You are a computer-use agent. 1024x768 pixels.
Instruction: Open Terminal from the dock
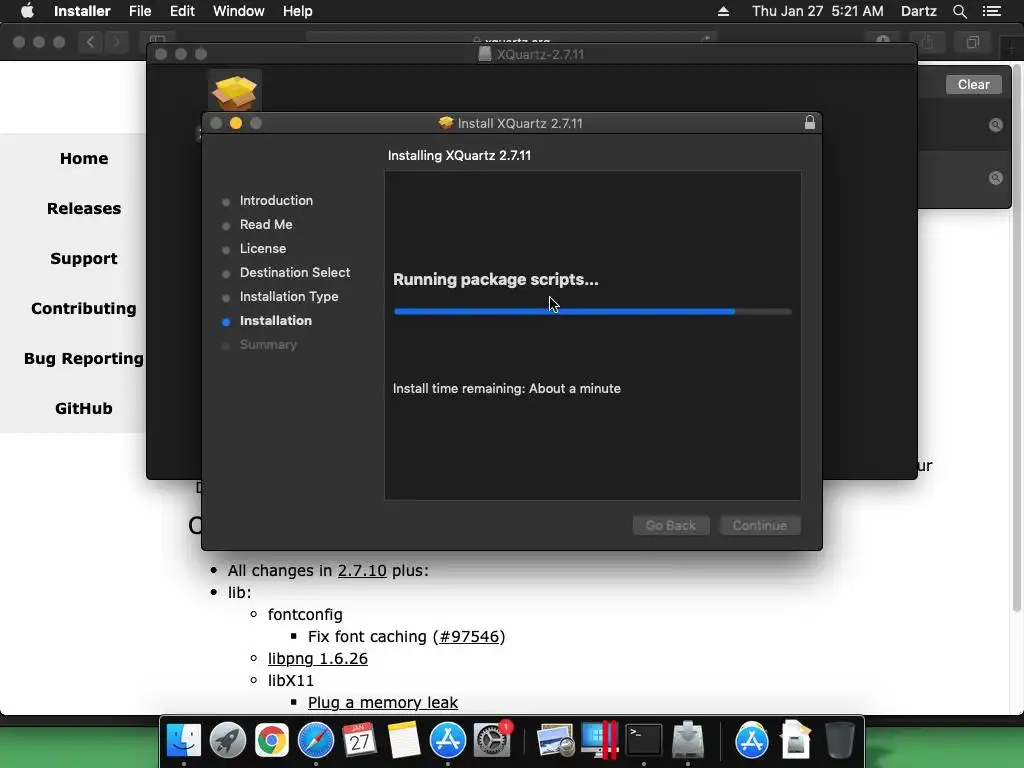644,740
